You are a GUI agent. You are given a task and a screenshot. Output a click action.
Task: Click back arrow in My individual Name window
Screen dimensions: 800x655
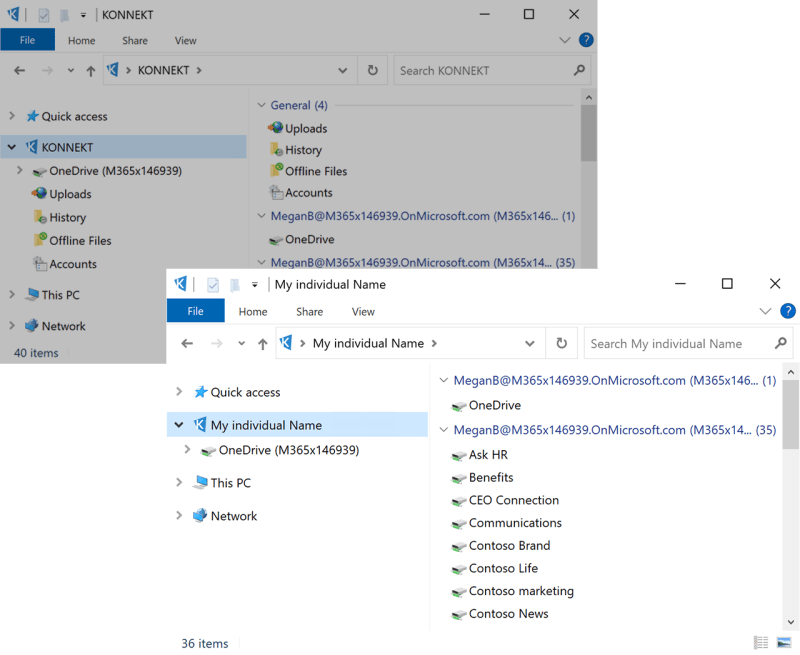point(187,343)
